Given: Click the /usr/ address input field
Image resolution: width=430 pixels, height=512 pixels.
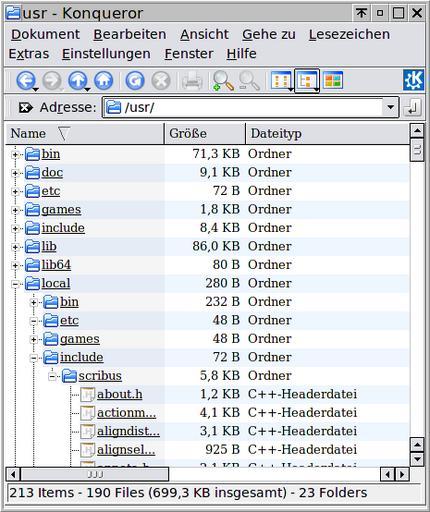Looking at the screenshot, I should click(x=250, y=108).
